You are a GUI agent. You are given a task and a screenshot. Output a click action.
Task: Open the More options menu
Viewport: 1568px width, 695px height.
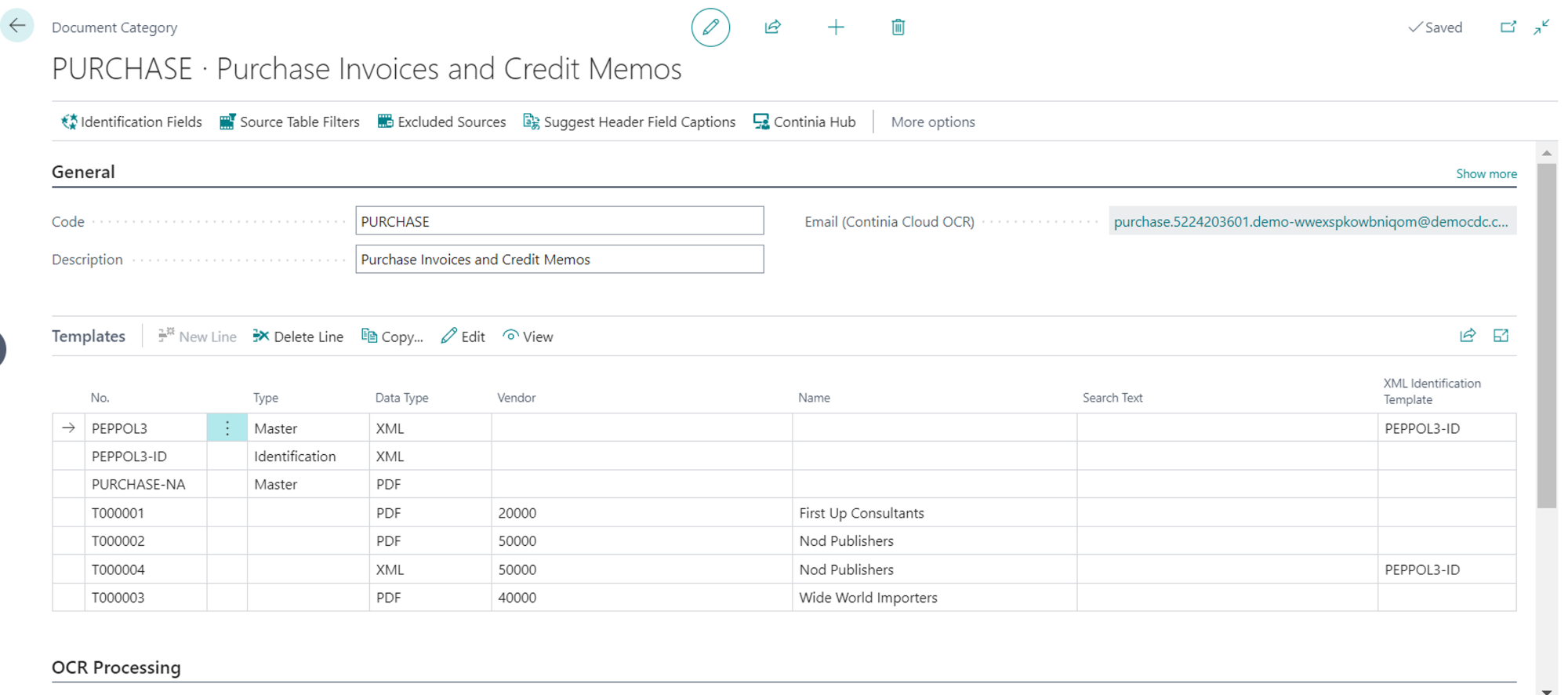click(932, 122)
